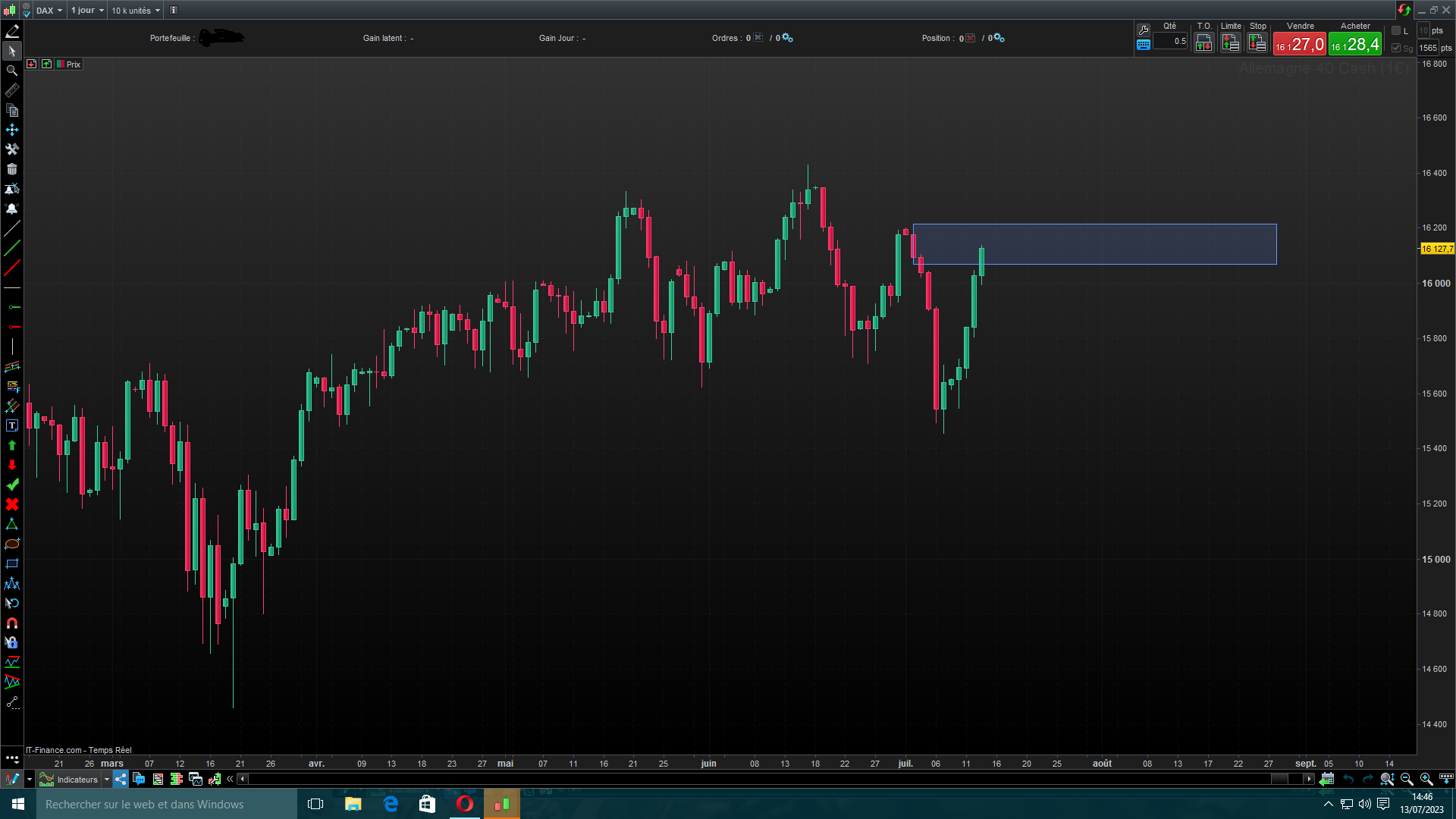This screenshot has width=1456, height=819.
Task: Click the green Acheter buy price button
Action: (1355, 45)
